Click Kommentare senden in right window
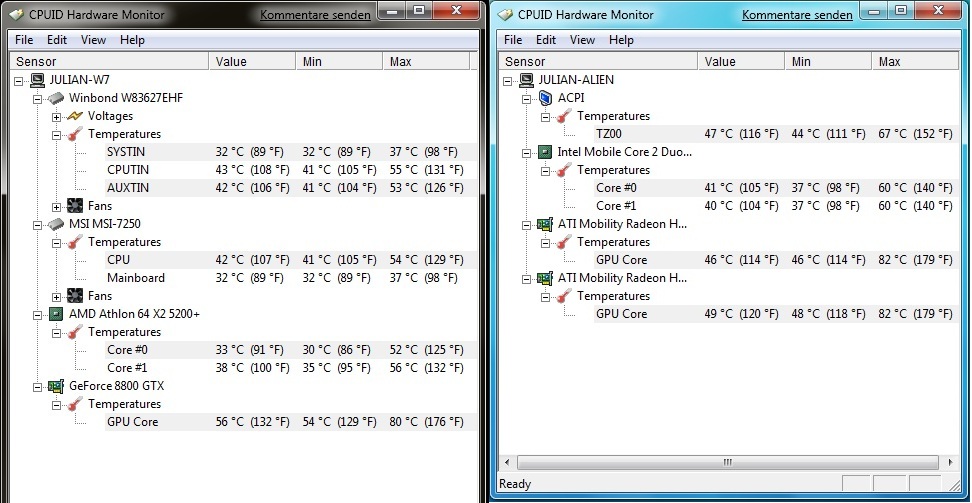972x503 pixels. pyautogui.click(x=797, y=15)
